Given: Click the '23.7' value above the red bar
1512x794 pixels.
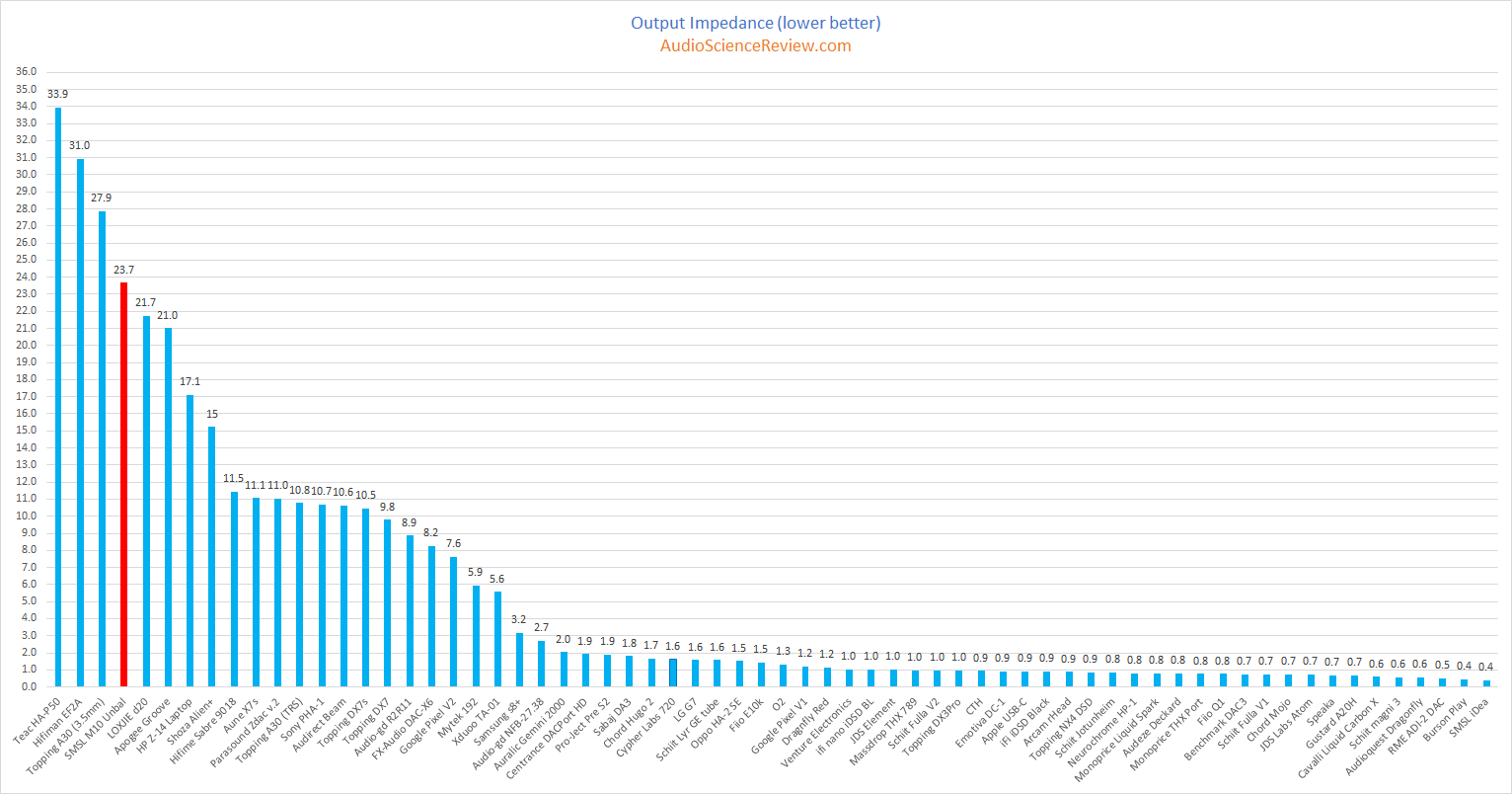Looking at the screenshot, I should (124, 269).
